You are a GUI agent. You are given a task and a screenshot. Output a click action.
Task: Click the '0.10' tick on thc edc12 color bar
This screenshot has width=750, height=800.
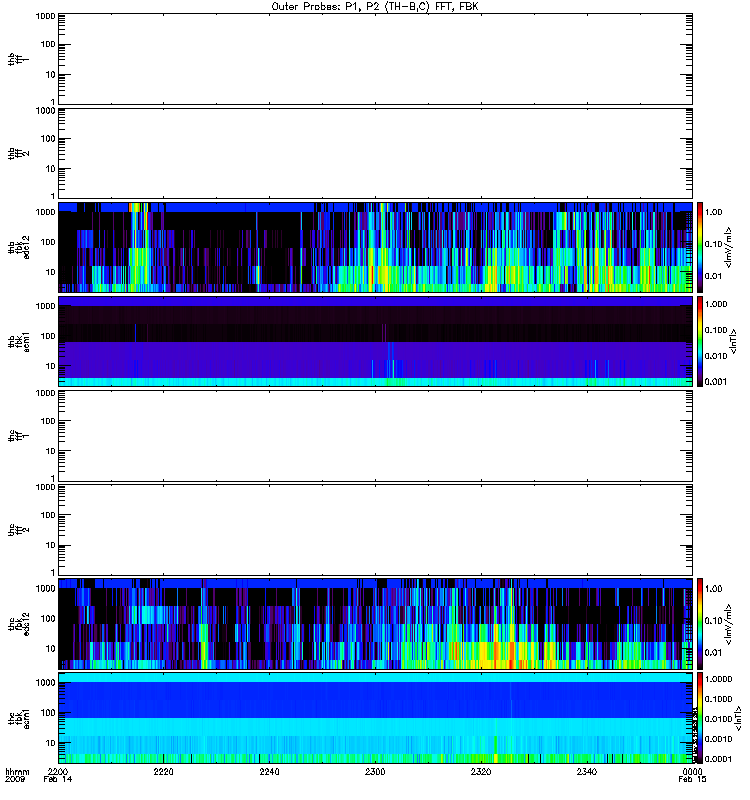tap(713, 621)
